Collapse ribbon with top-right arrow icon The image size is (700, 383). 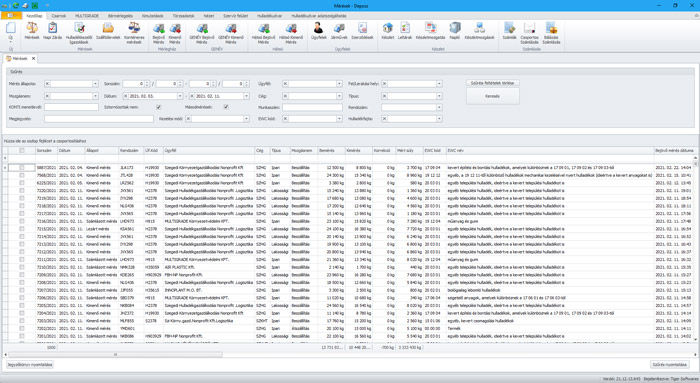point(696,16)
